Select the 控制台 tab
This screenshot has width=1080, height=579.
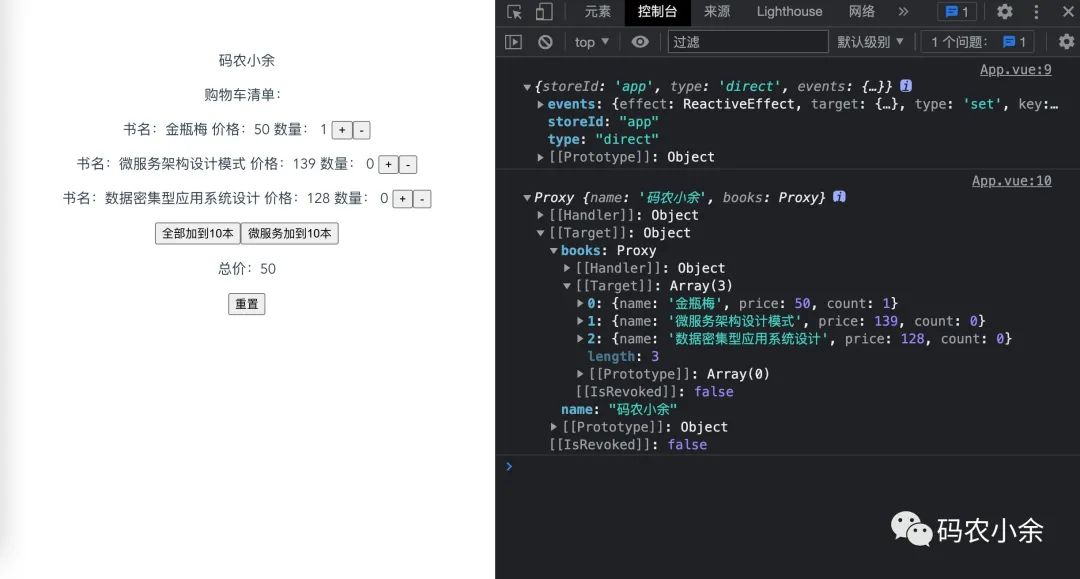[657, 12]
